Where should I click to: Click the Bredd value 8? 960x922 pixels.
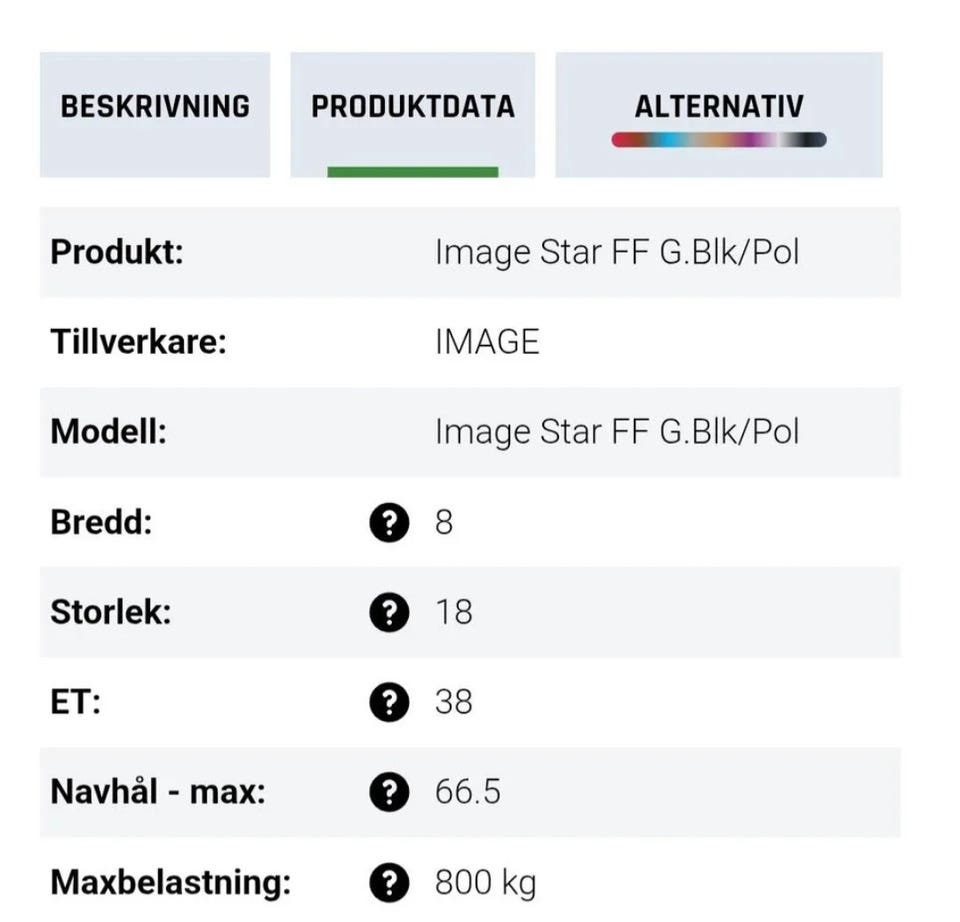(444, 522)
